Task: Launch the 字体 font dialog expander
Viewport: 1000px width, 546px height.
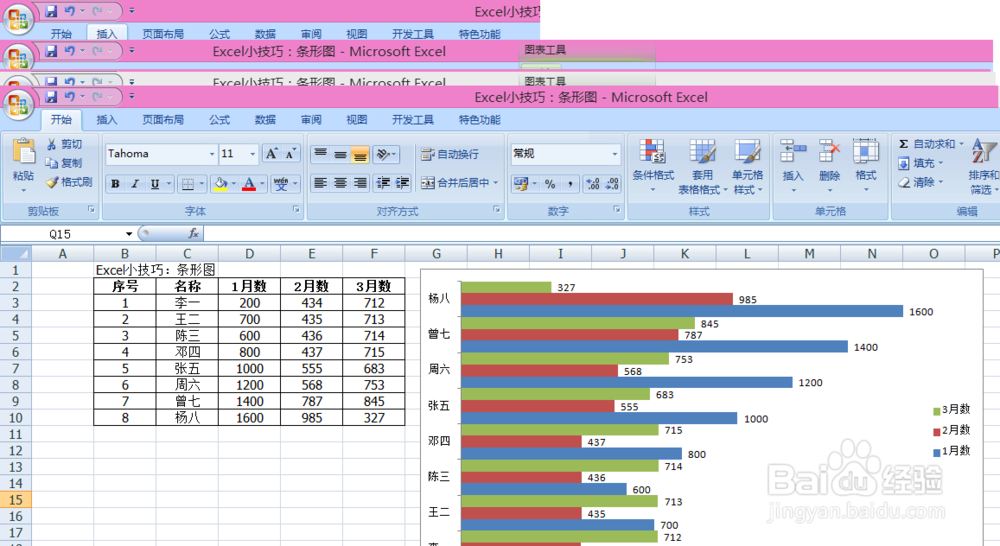Action: pos(297,209)
